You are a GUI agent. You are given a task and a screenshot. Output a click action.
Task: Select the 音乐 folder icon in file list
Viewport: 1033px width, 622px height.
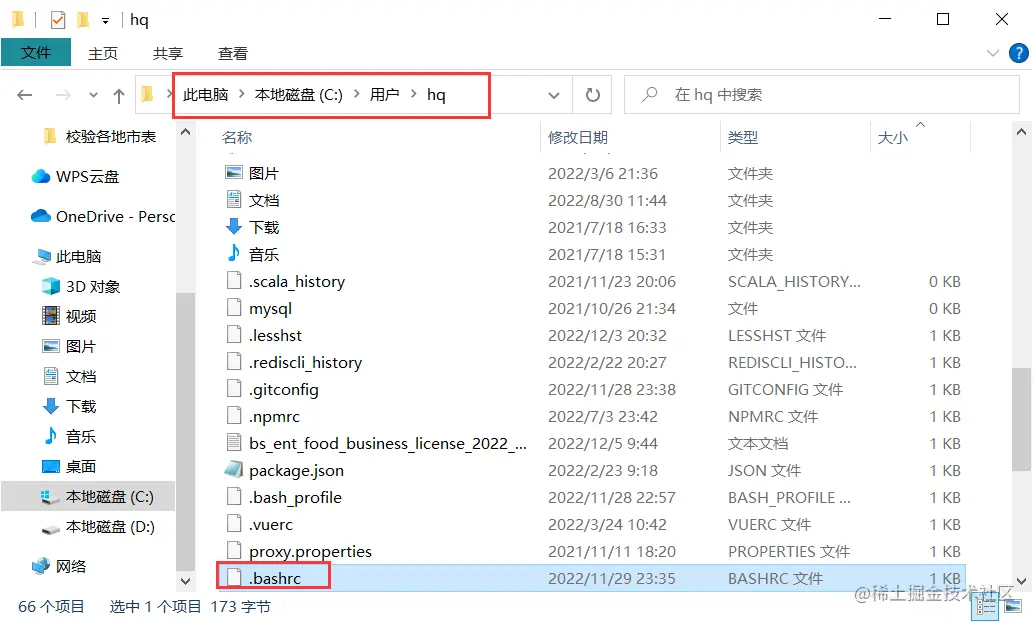(x=234, y=253)
